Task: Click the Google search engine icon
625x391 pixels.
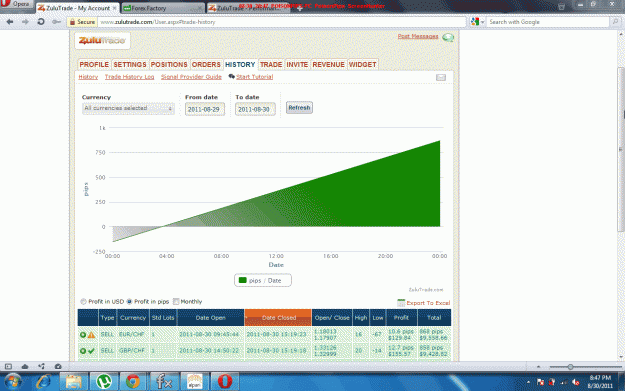Action: click(475, 22)
